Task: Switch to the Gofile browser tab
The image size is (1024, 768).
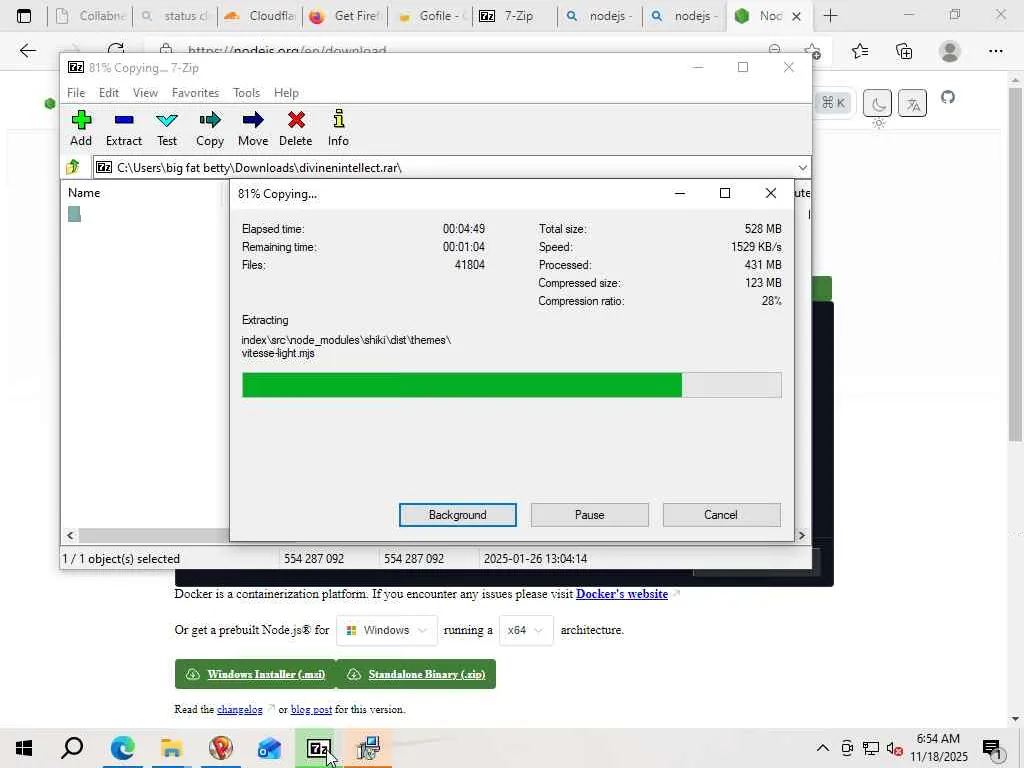Action: pos(430,16)
